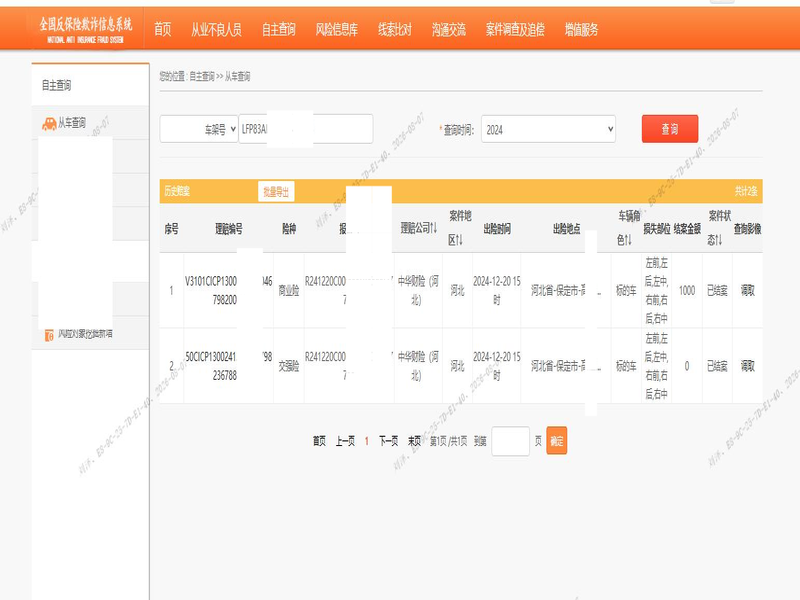Image resolution: width=800 pixels, height=600 pixels.
Task: Click claim number V3101CICP1300 in row 1
Action: point(211,290)
